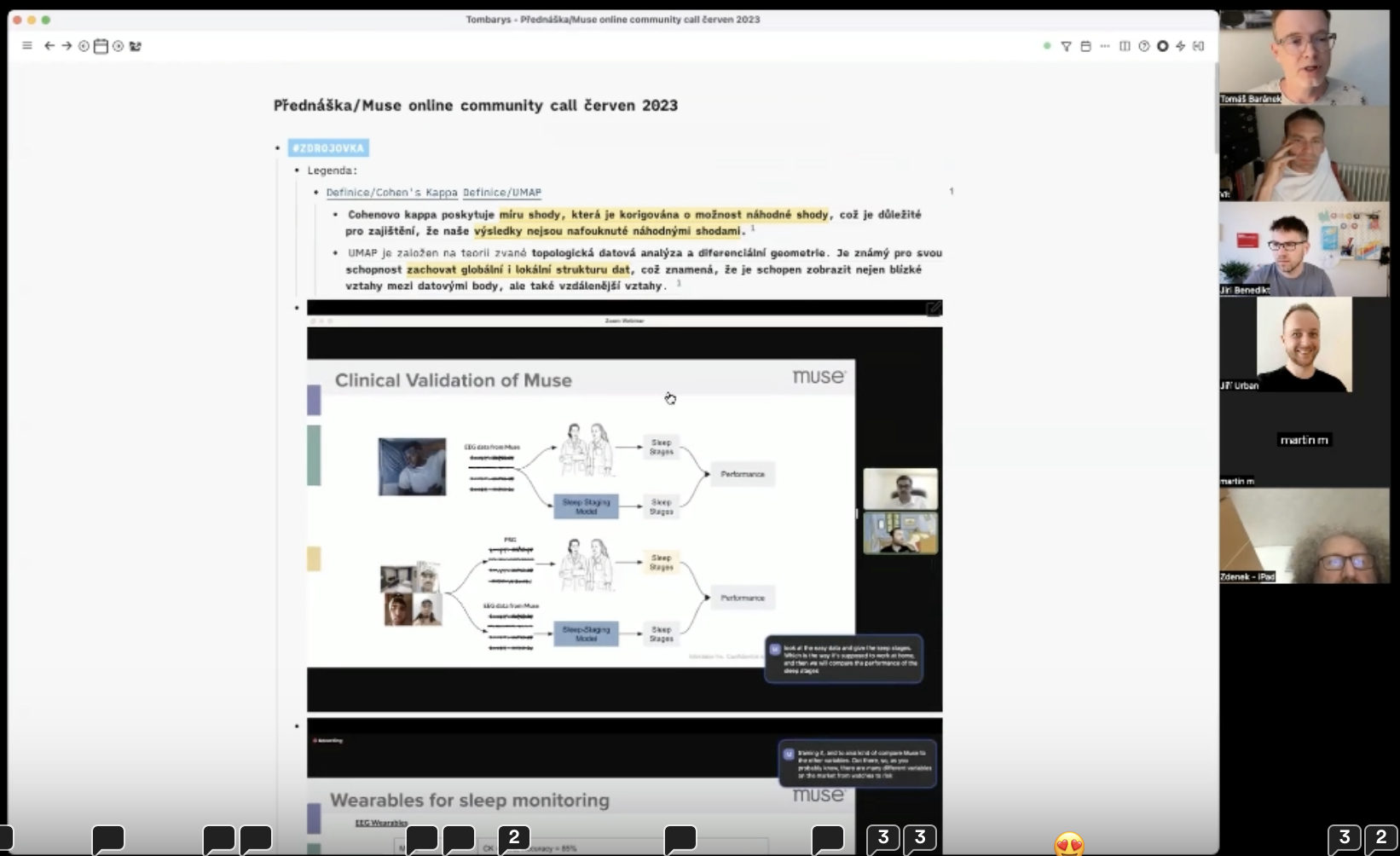
Task: Toggle the split columns layout icon
Action: click(1125, 46)
